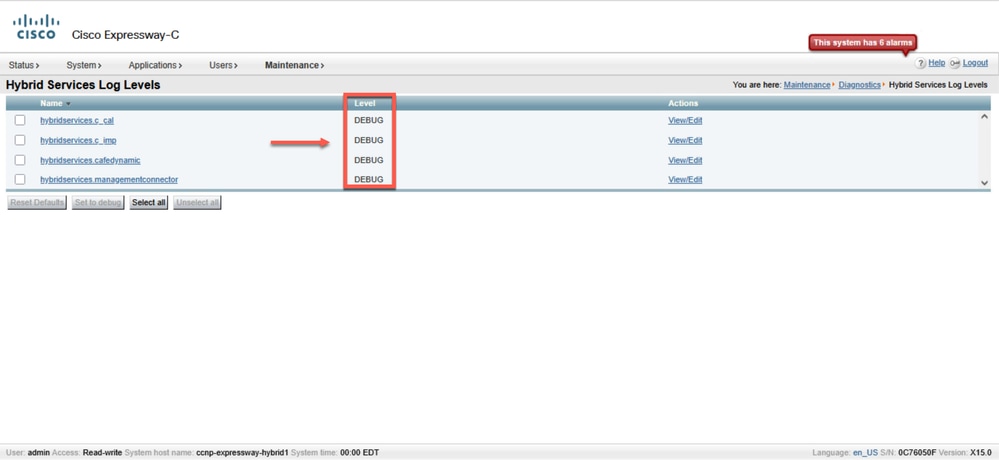Click View/Edit for hybridservices.c_imp

[x=685, y=140]
